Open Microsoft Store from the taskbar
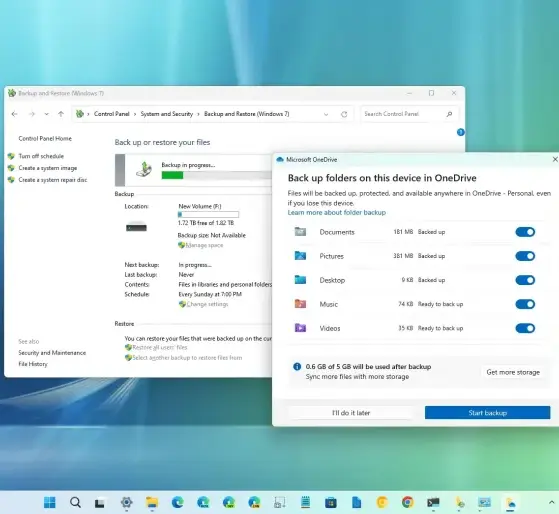The image size is (559, 514). coord(331,502)
